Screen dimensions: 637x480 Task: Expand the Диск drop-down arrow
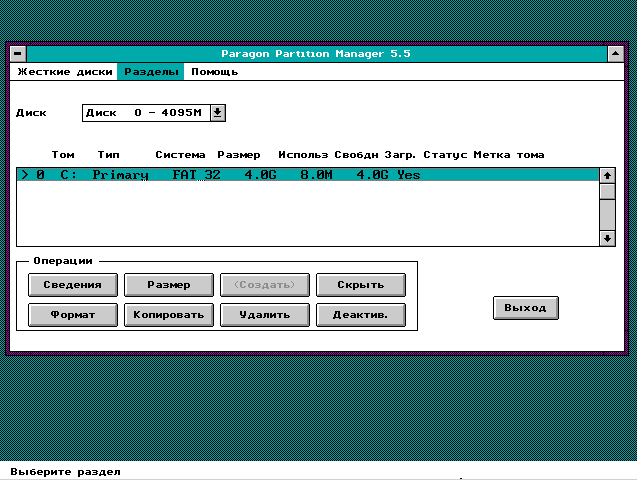(218, 113)
